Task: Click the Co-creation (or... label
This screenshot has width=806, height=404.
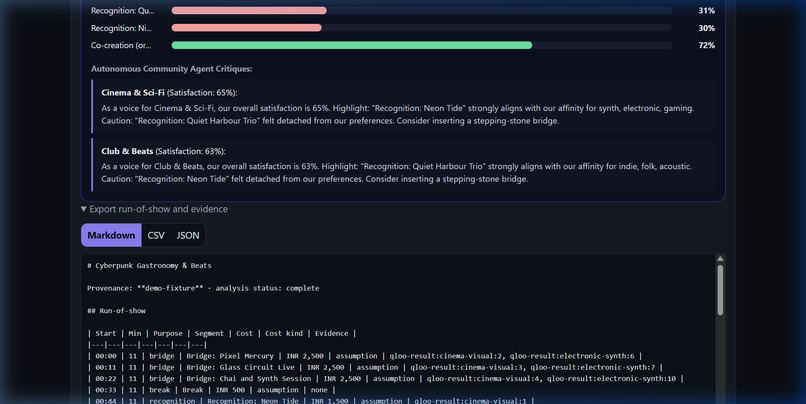Action: tap(121, 45)
